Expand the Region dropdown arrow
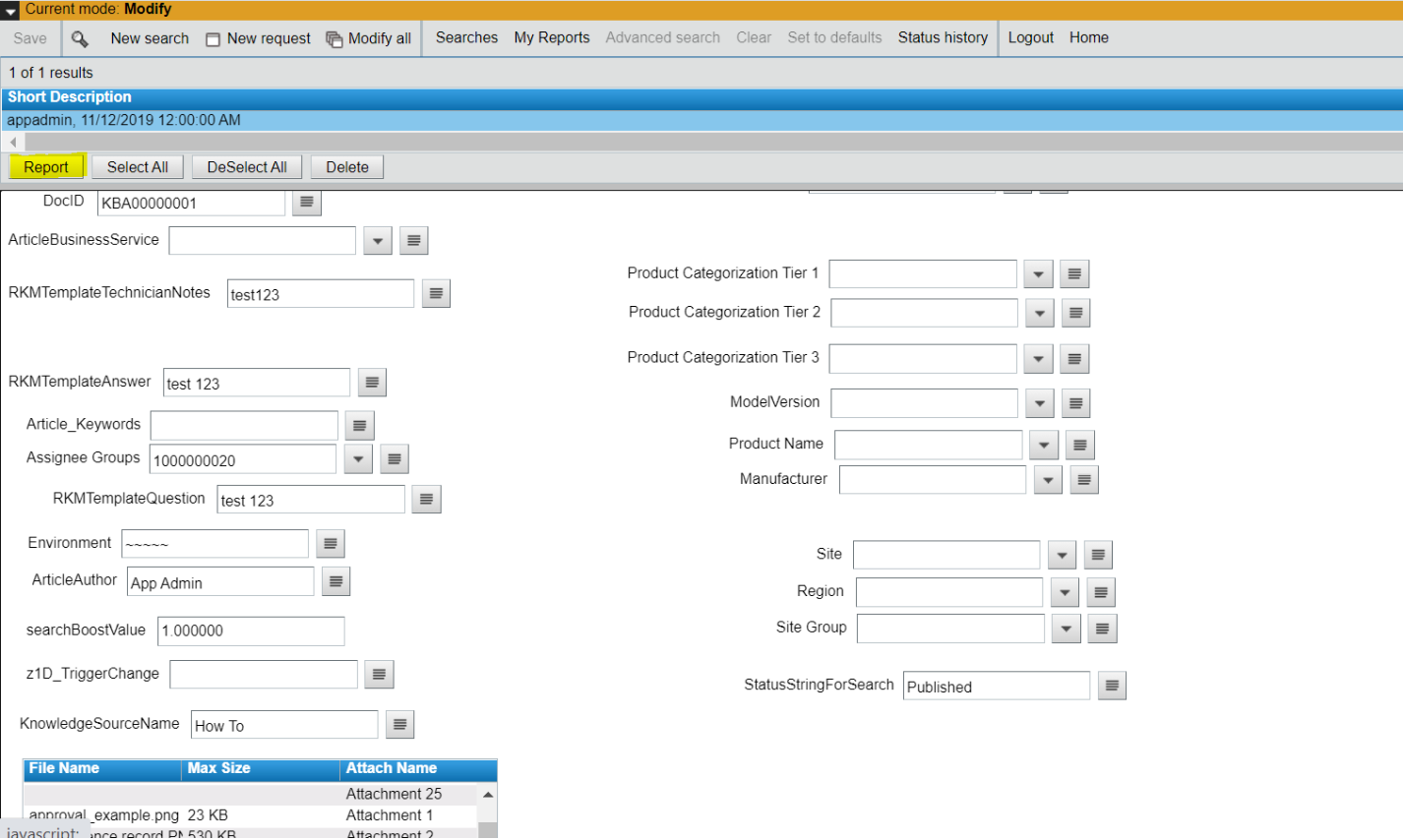Image resolution: width=1403 pixels, height=840 pixels. point(1065,592)
